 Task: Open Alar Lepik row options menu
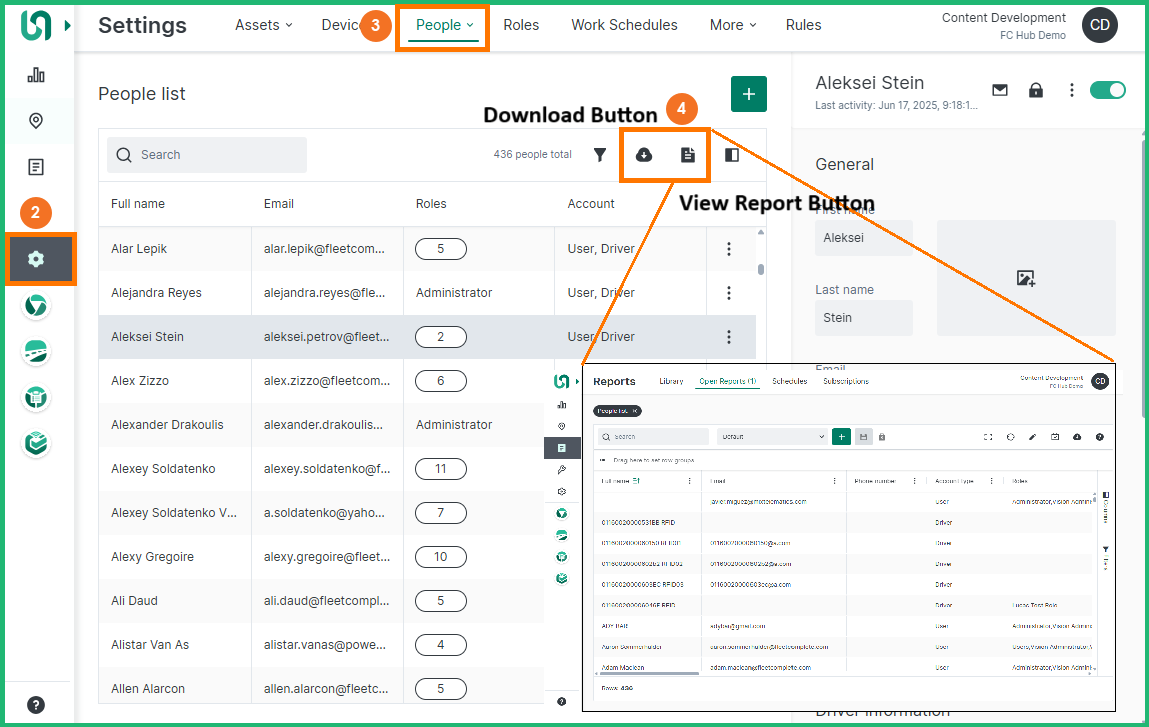coord(729,249)
